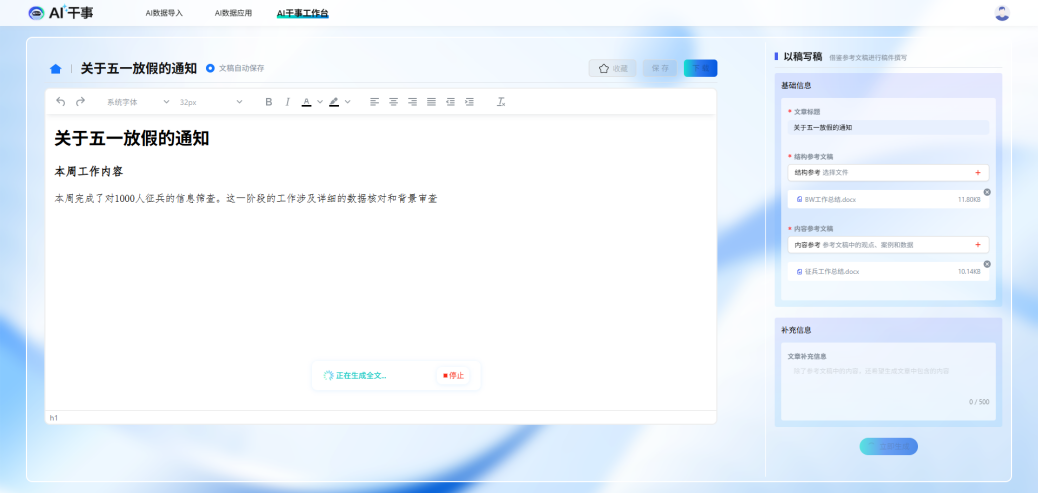Toggle the 文稿自动保存 auto-save option
Image resolution: width=1038 pixels, height=493 pixels.
click(x=210, y=68)
